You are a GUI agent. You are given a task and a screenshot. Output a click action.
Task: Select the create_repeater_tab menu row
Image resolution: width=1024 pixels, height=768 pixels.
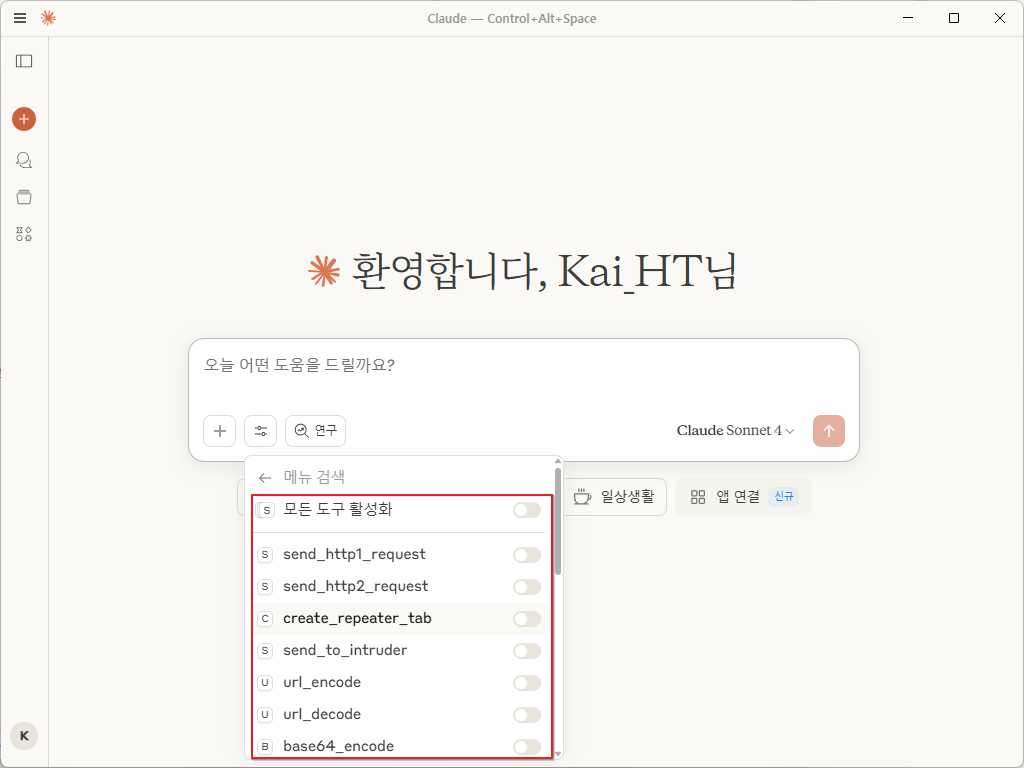point(400,618)
